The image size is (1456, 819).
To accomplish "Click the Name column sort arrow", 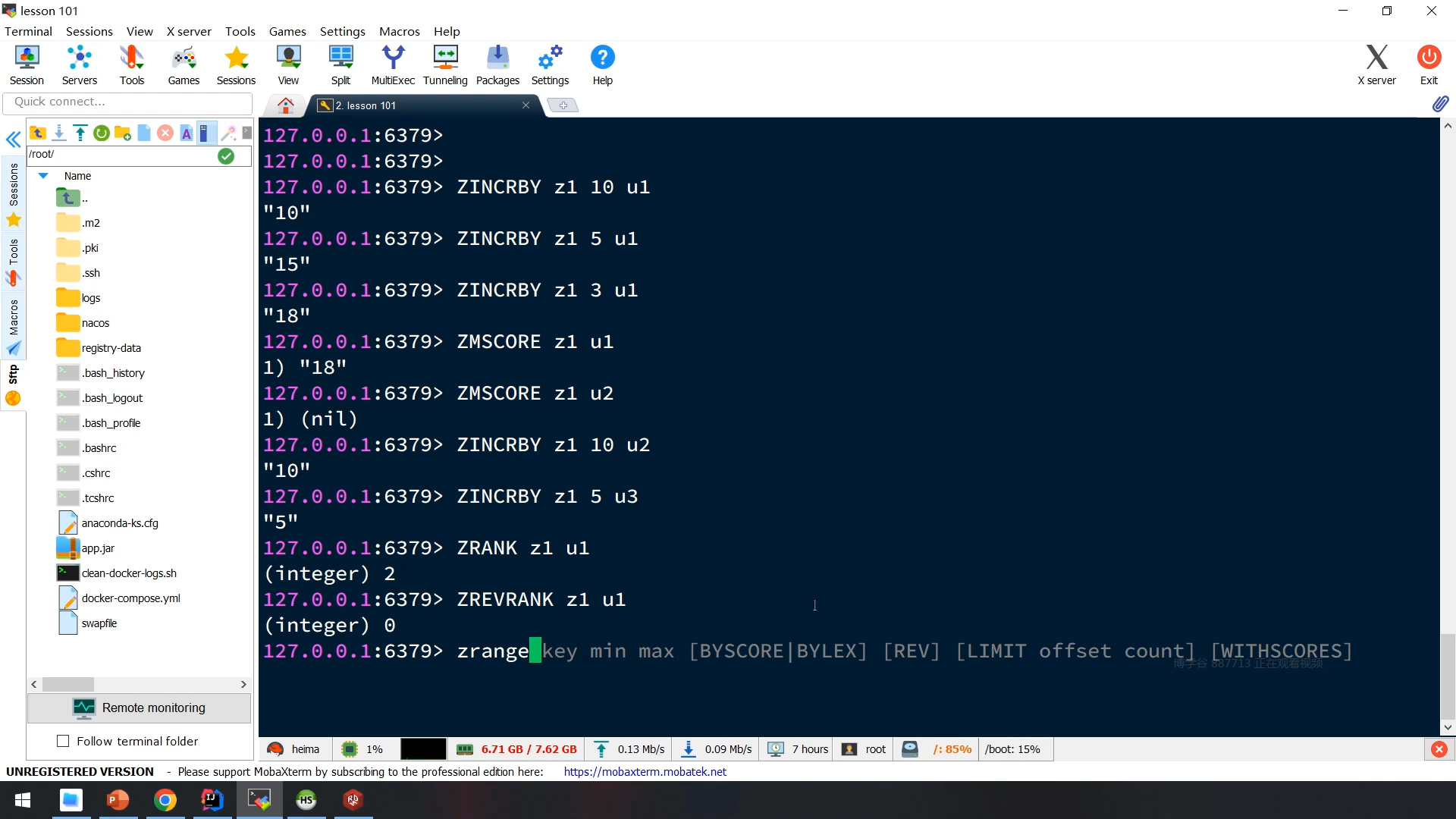I will pyautogui.click(x=43, y=176).
